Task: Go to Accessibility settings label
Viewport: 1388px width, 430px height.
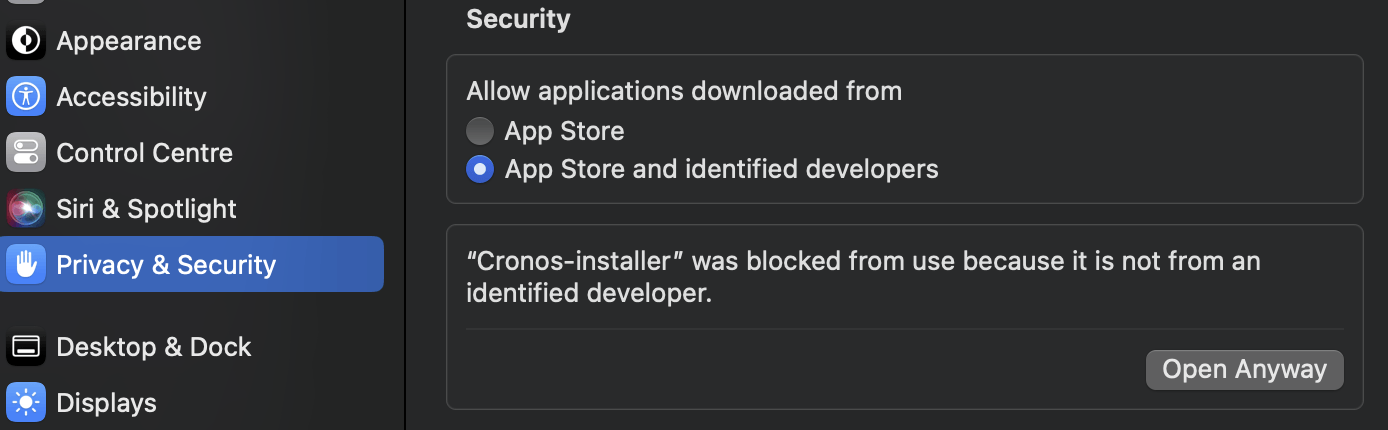Action: 131,97
